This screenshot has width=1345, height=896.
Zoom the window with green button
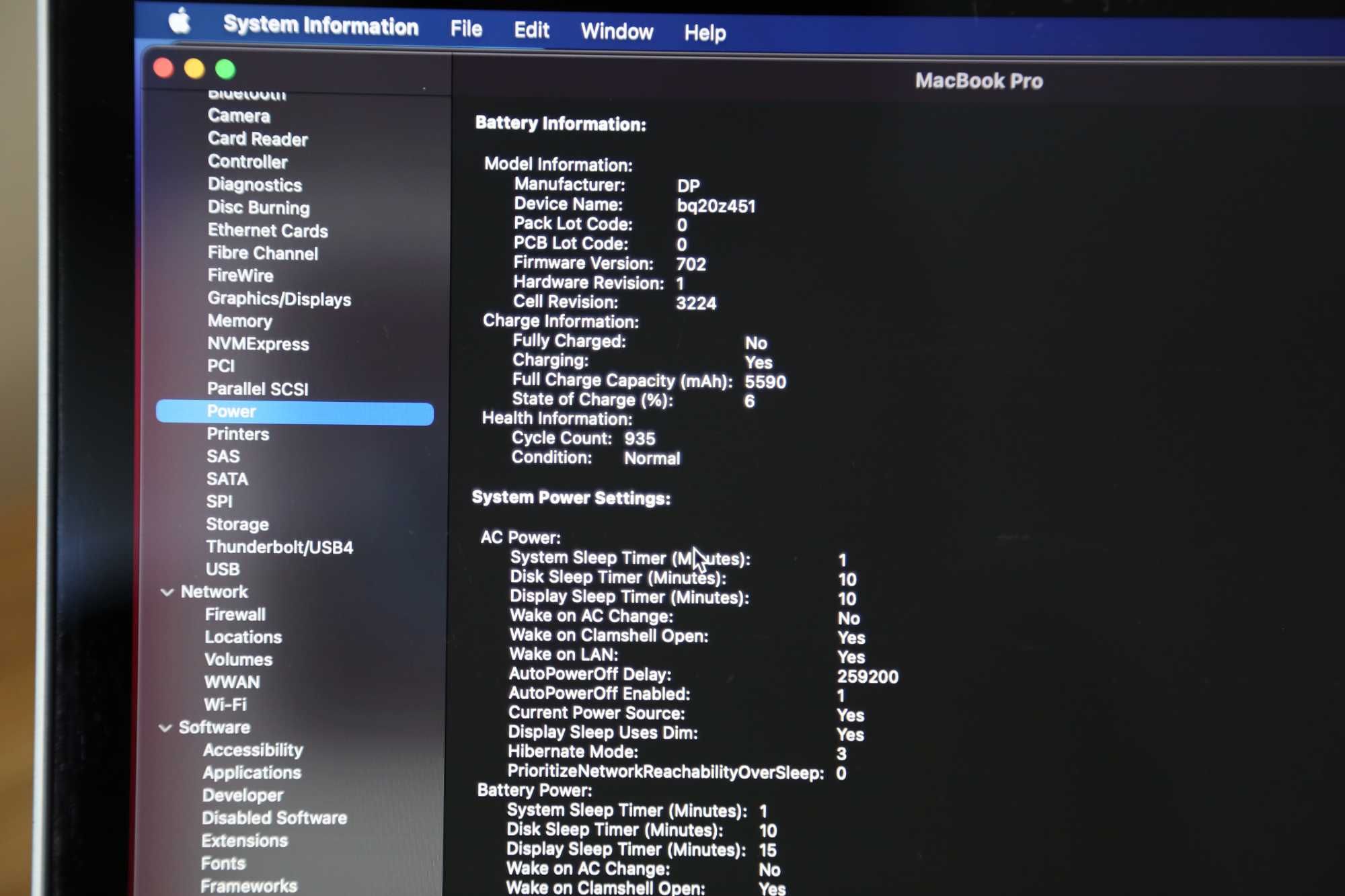225,69
